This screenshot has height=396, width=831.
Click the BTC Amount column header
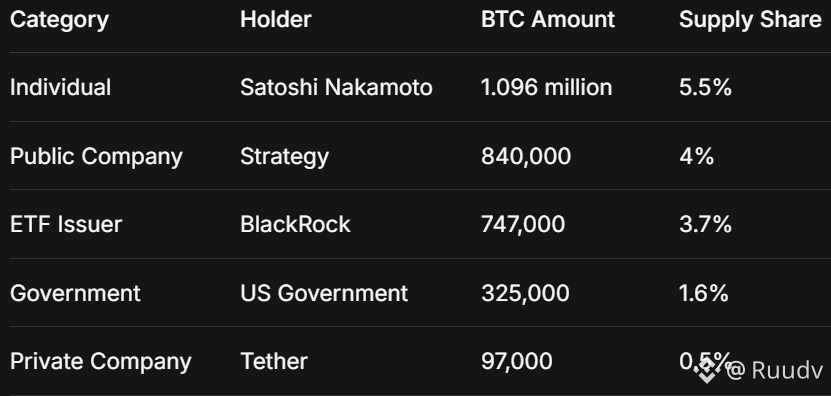point(548,20)
